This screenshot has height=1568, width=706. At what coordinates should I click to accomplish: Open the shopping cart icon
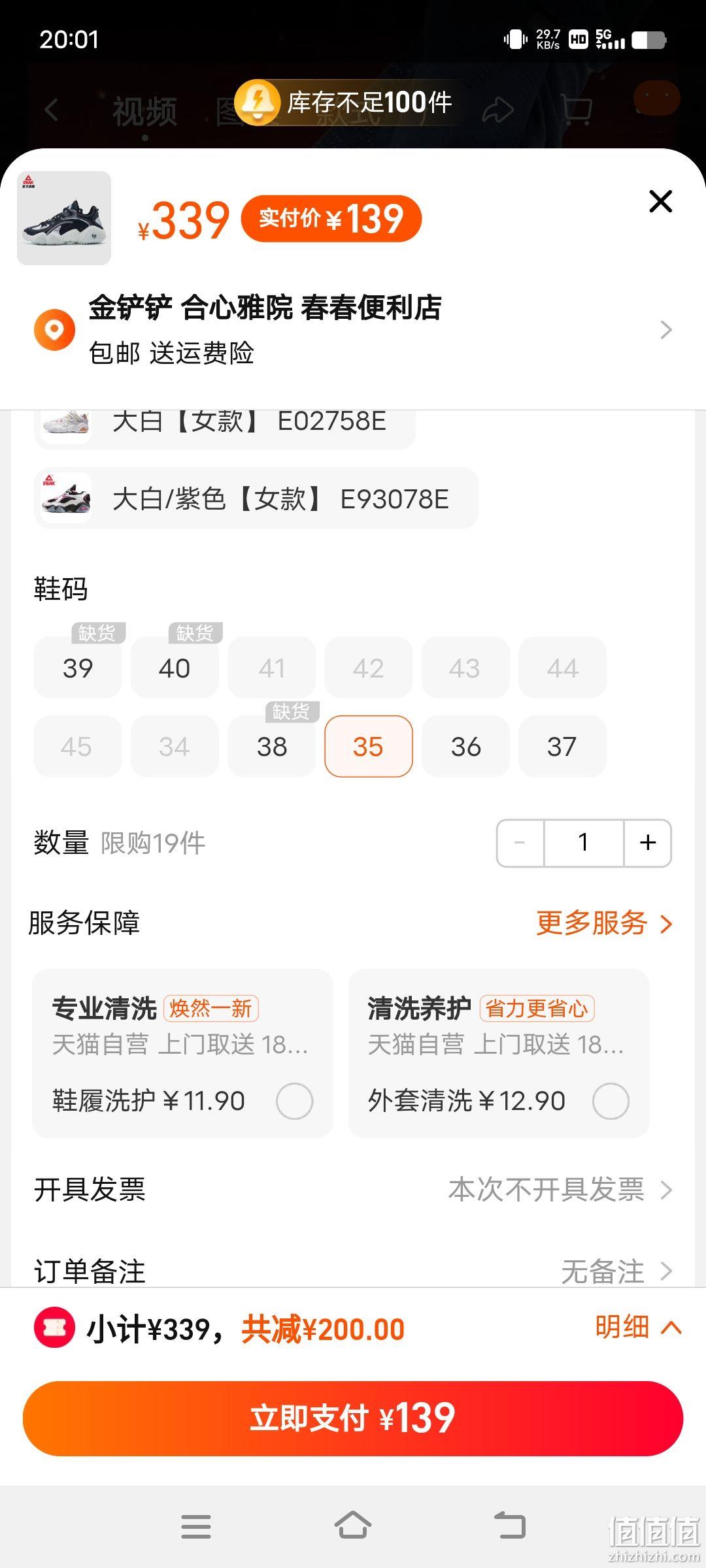tap(577, 109)
